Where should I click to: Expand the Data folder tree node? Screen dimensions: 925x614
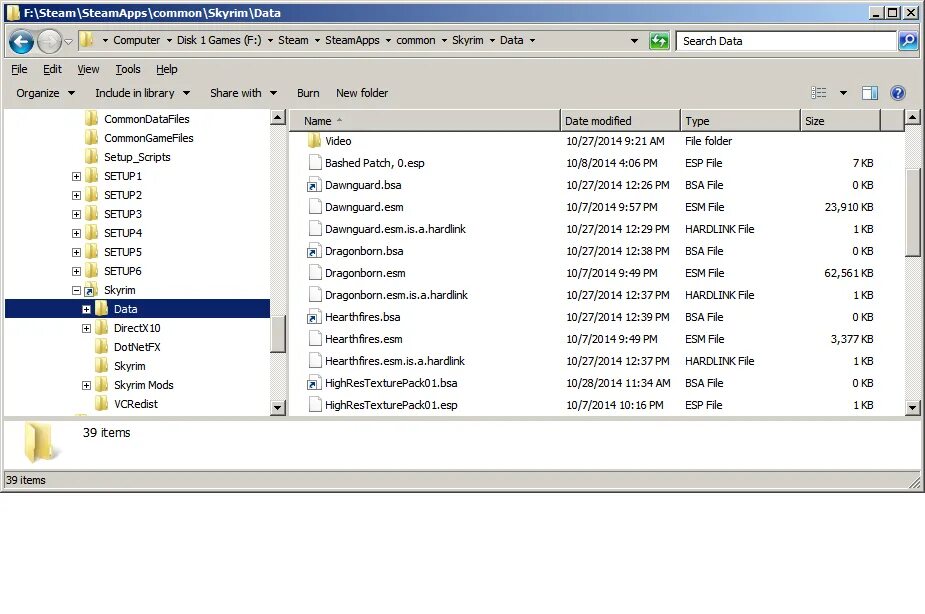click(86, 309)
